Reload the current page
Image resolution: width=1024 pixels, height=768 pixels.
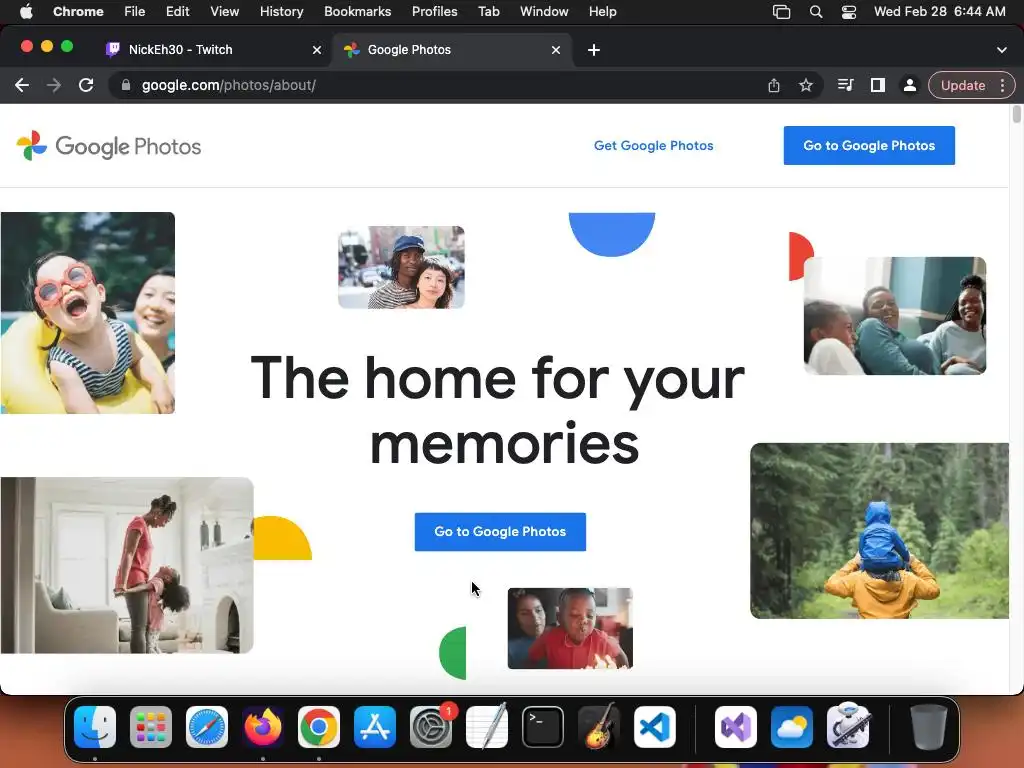click(86, 86)
